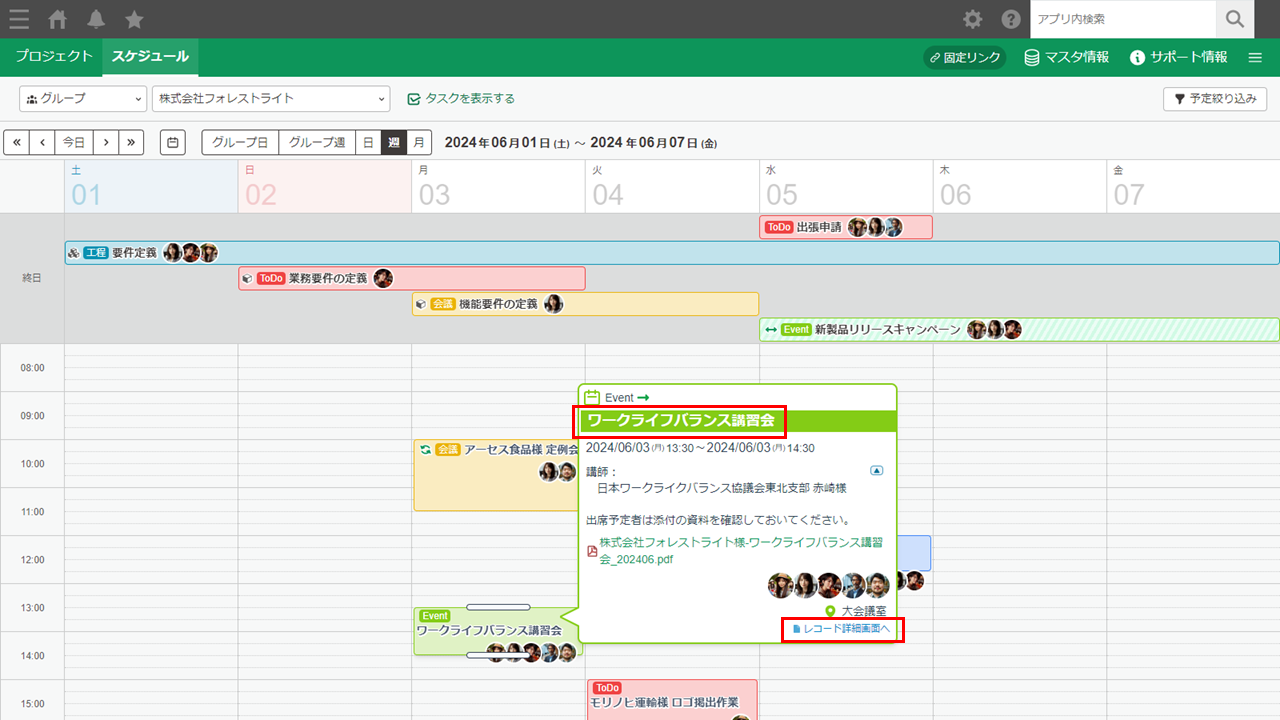The width and height of the screenshot is (1280, 720).
Task: Click the 08:00 time label
Action: 33,368
